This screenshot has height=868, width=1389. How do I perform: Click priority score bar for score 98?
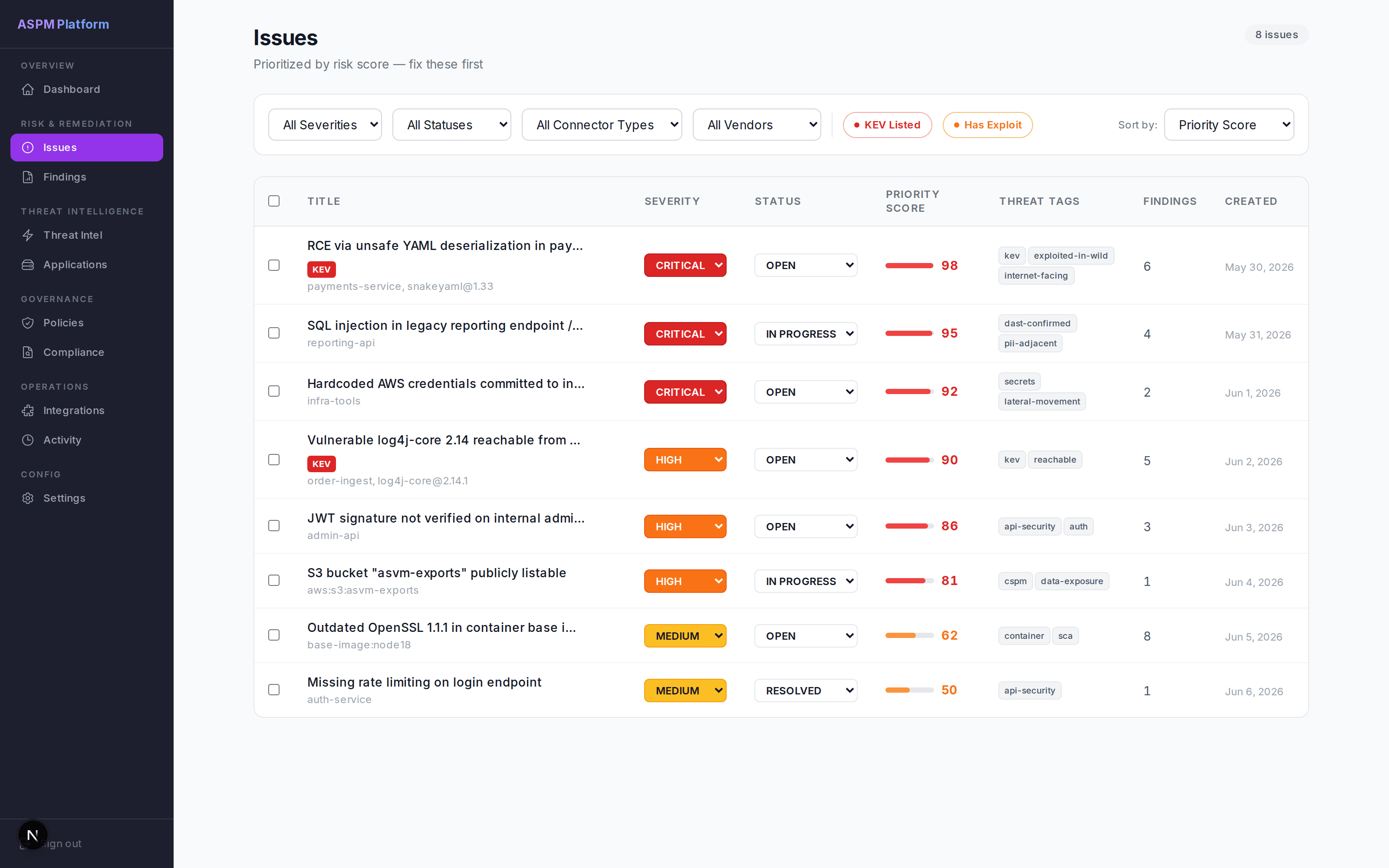(909, 265)
